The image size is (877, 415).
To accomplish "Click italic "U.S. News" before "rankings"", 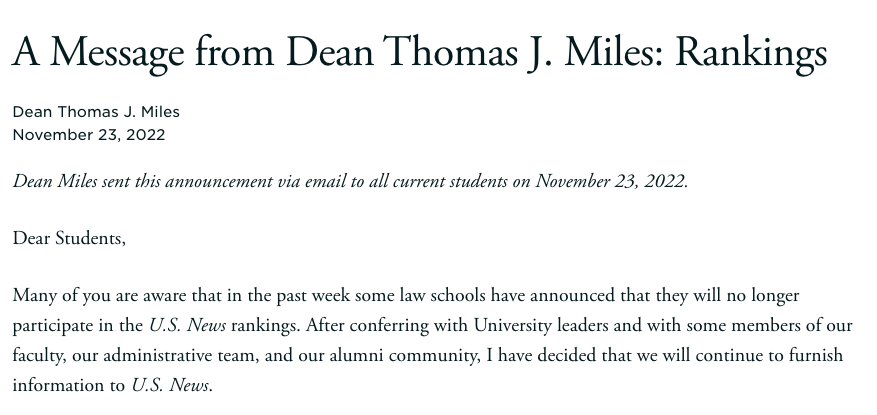I will [187, 326].
